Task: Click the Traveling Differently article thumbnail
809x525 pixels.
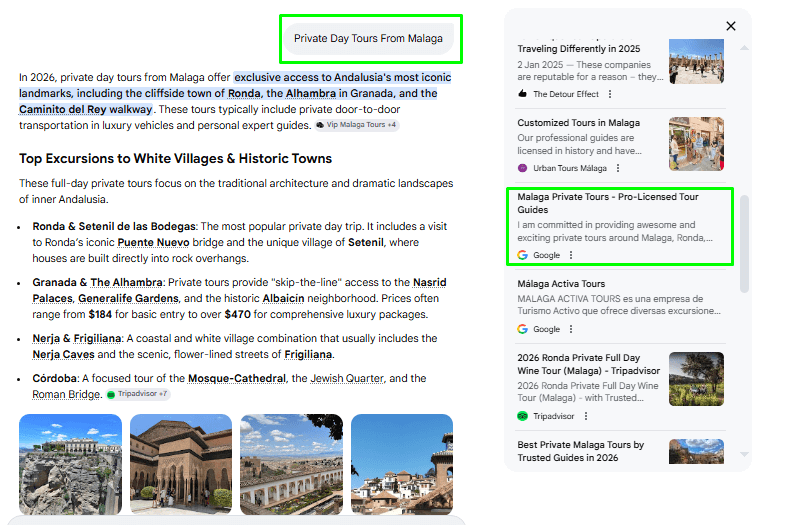Action: [x=697, y=61]
